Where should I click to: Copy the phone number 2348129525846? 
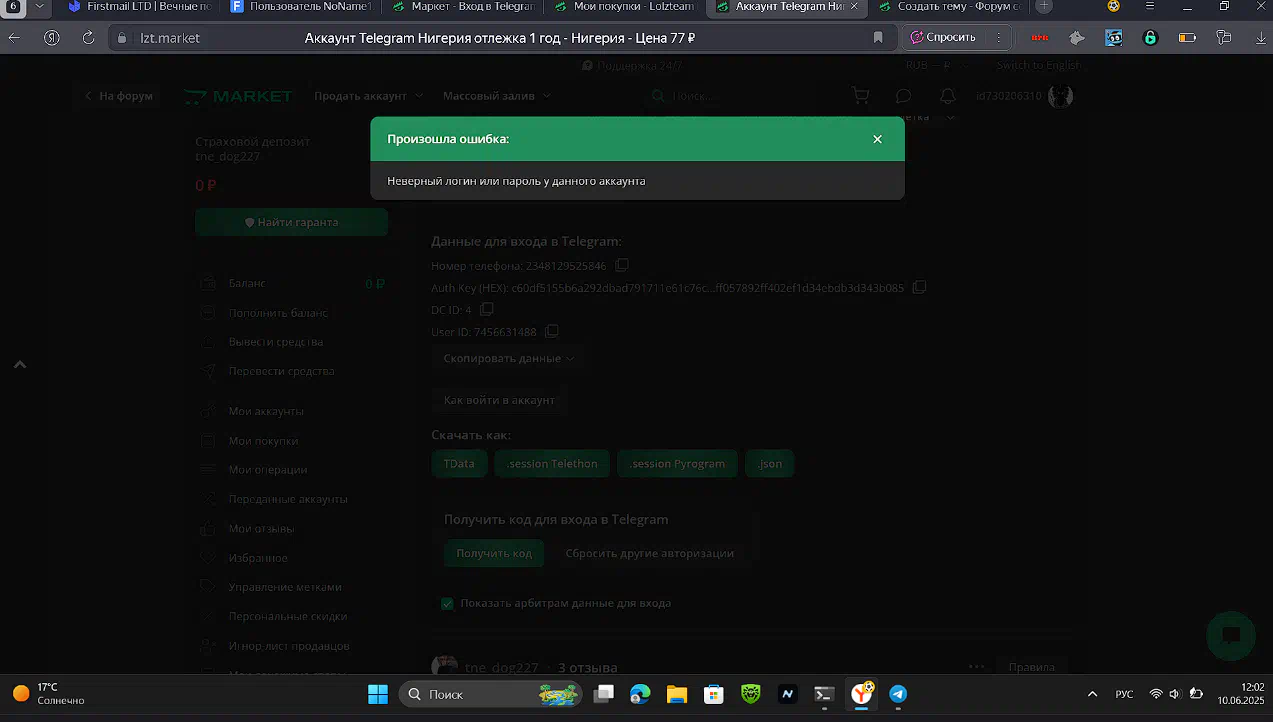pos(622,265)
